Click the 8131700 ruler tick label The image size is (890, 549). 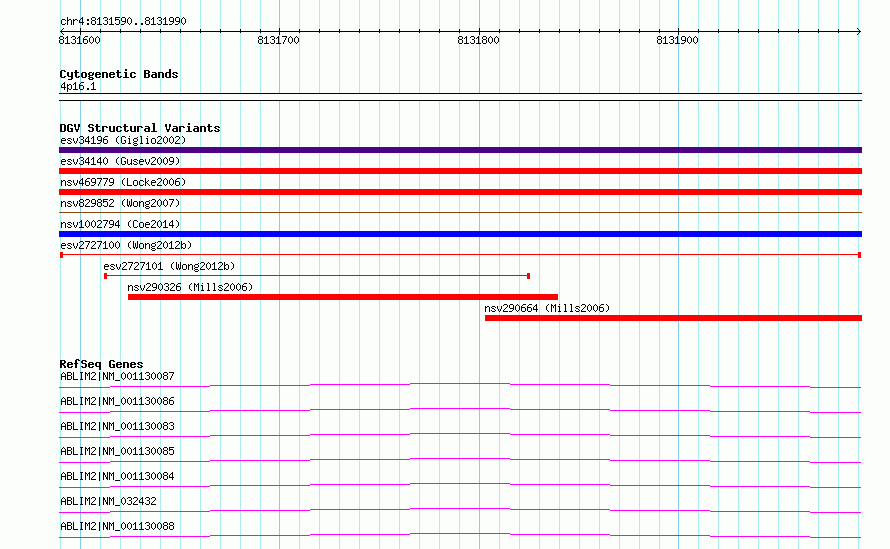278,40
